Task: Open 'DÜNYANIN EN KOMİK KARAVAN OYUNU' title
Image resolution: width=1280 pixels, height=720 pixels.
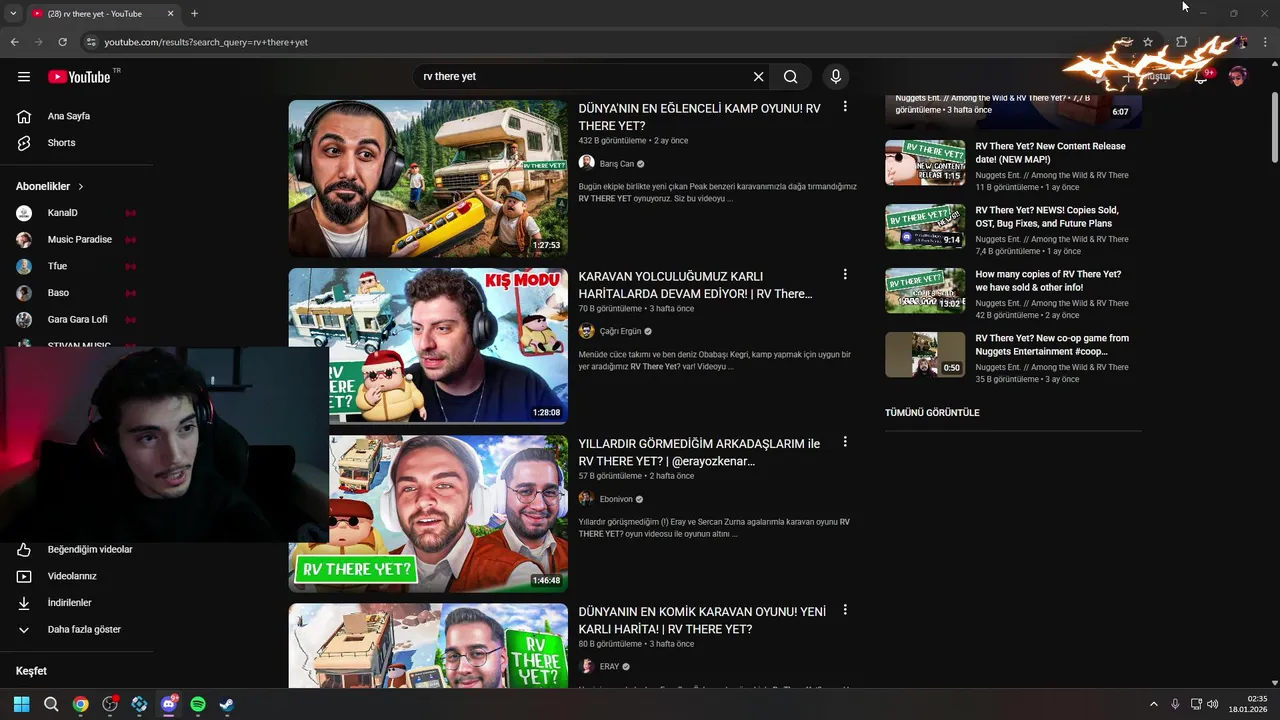Action: click(702, 620)
